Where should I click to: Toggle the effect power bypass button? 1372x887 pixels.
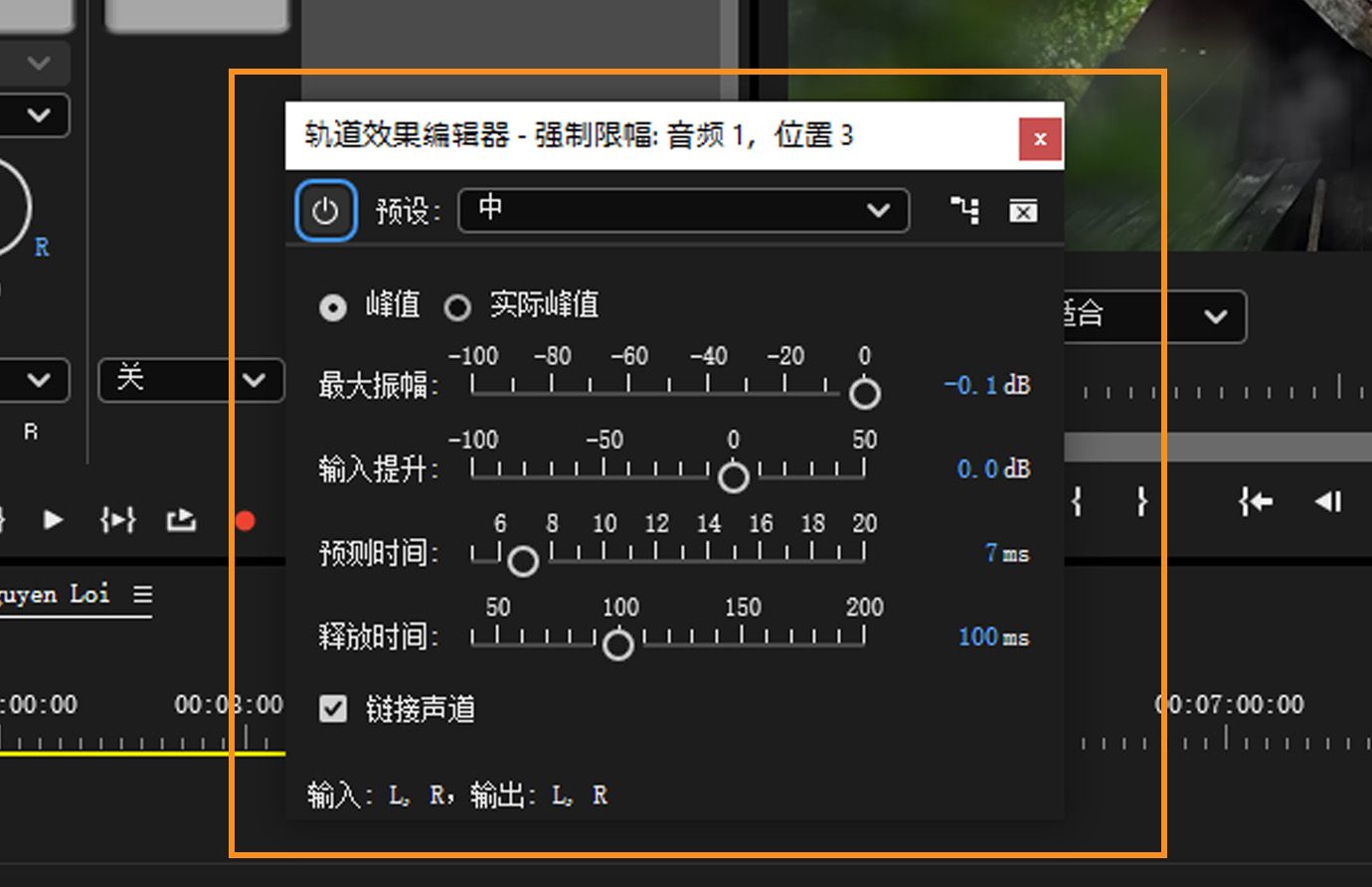(325, 211)
